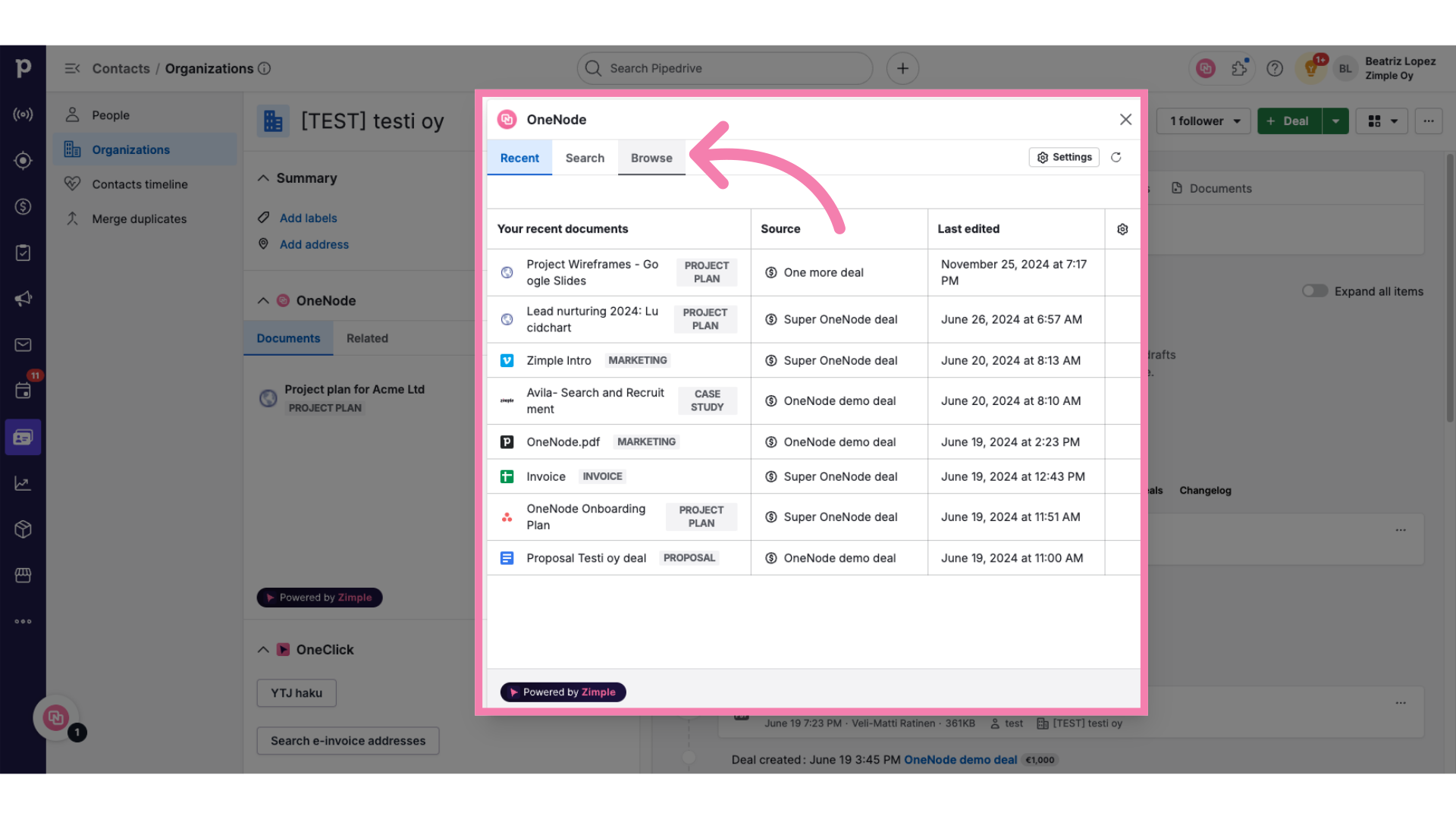Open the puzzle extensions icon

point(1240,68)
